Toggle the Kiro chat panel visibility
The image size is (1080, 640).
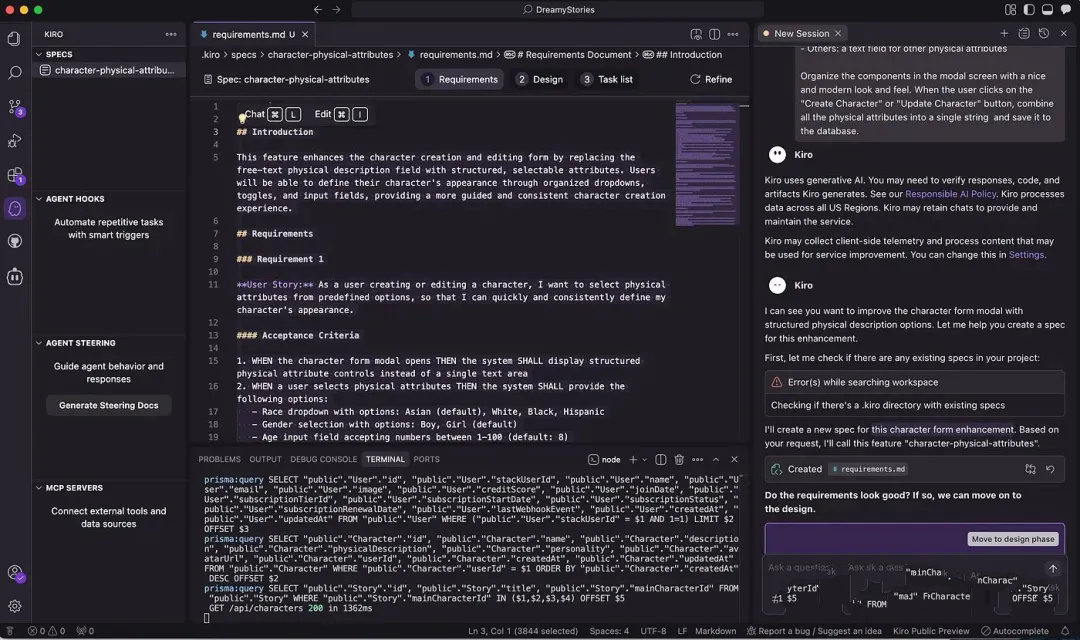point(1066,10)
